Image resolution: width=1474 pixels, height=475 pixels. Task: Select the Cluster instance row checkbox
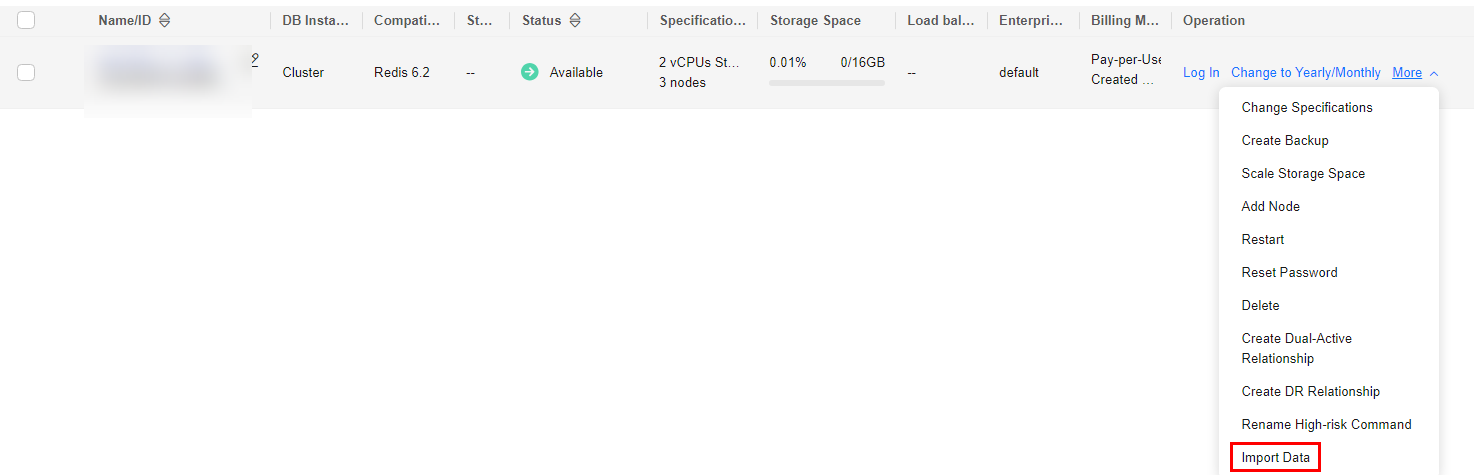[26, 72]
